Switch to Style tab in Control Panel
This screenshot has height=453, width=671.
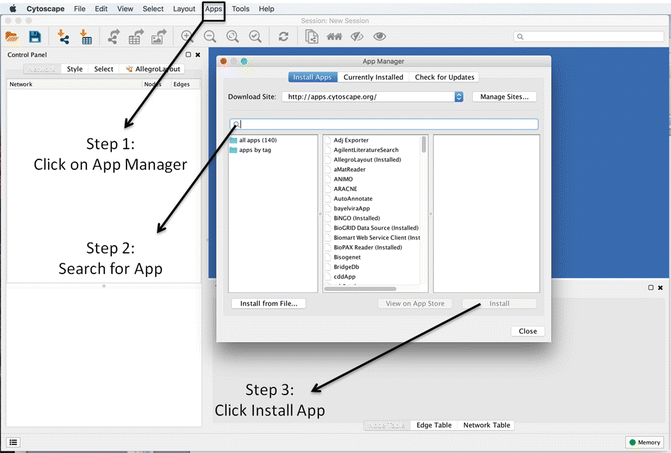coord(74,69)
